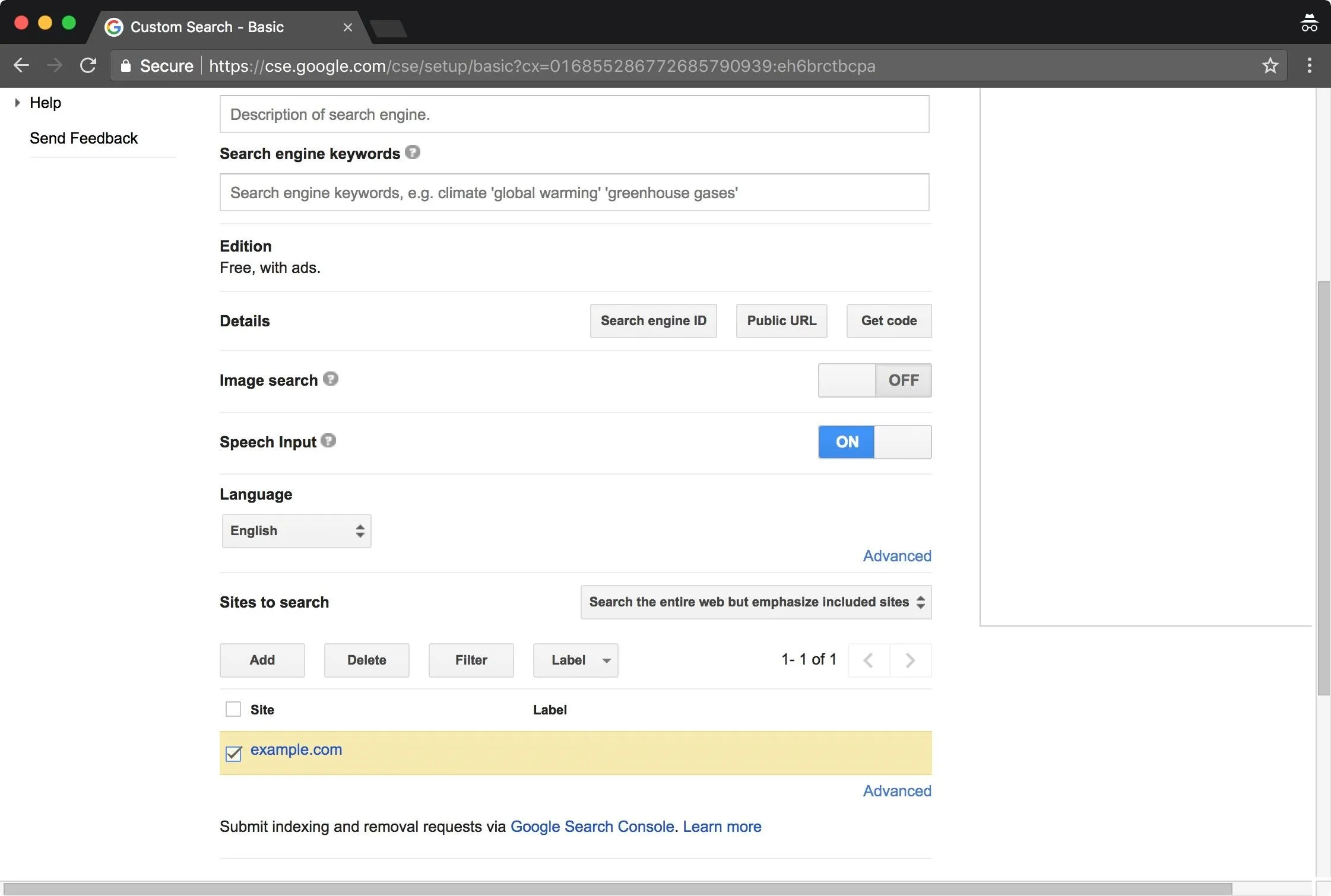Select the Custom Search - Basic tab
This screenshot has width=1331, height=896.
click(228, 27)
